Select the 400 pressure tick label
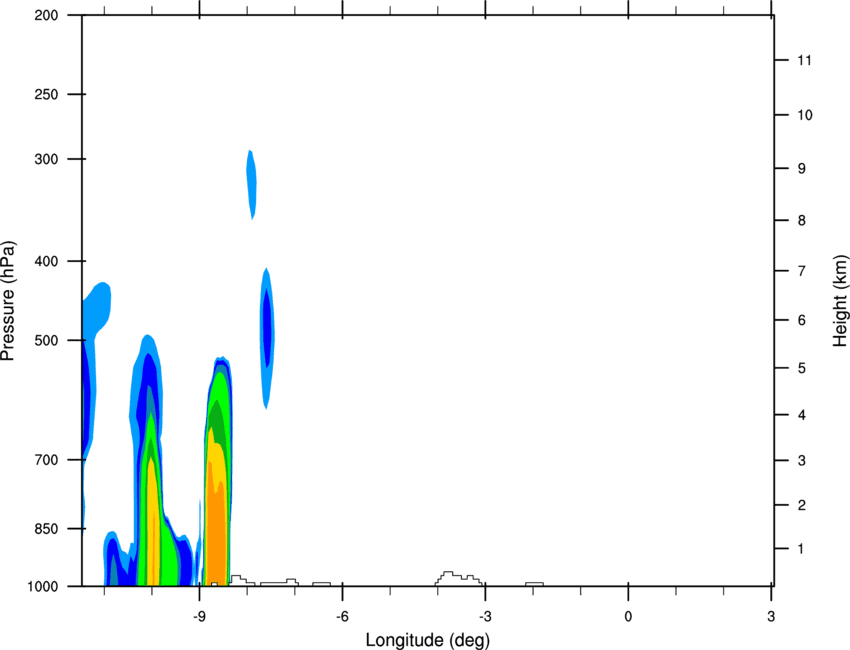850x650 pixels. [x=46, y=261]
